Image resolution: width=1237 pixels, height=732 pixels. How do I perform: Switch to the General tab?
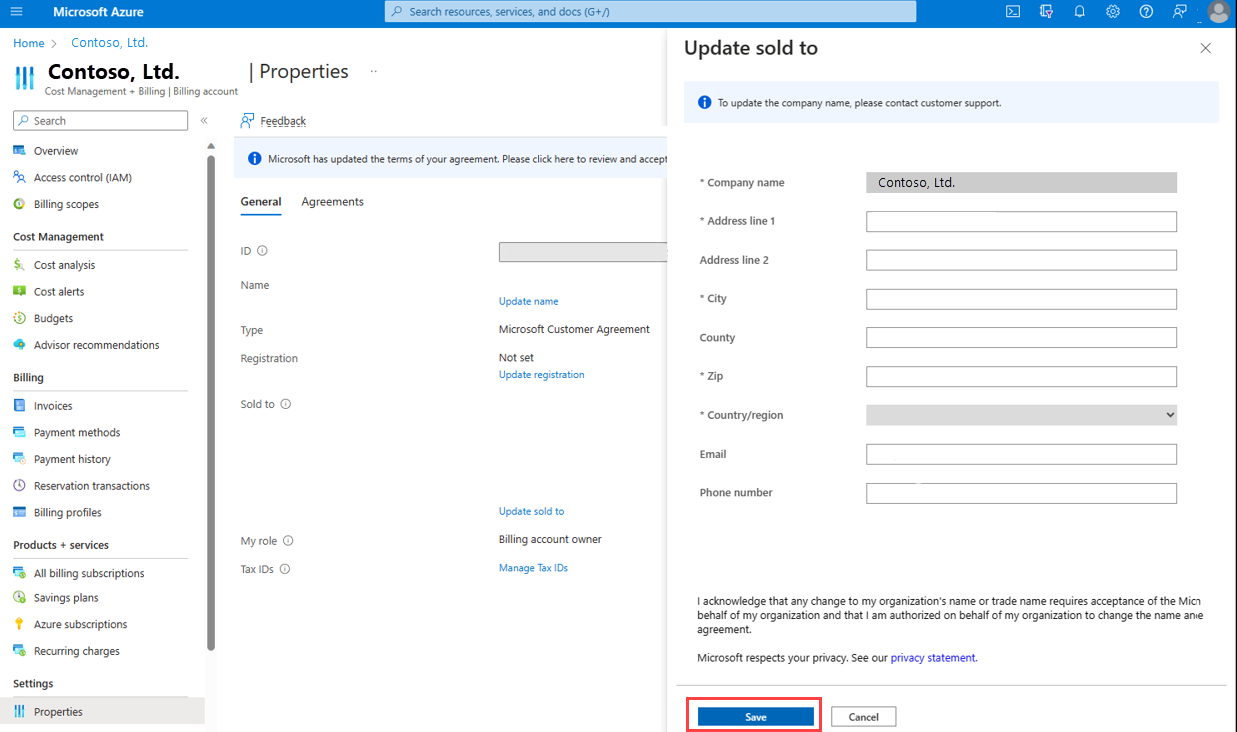point(261,202)
